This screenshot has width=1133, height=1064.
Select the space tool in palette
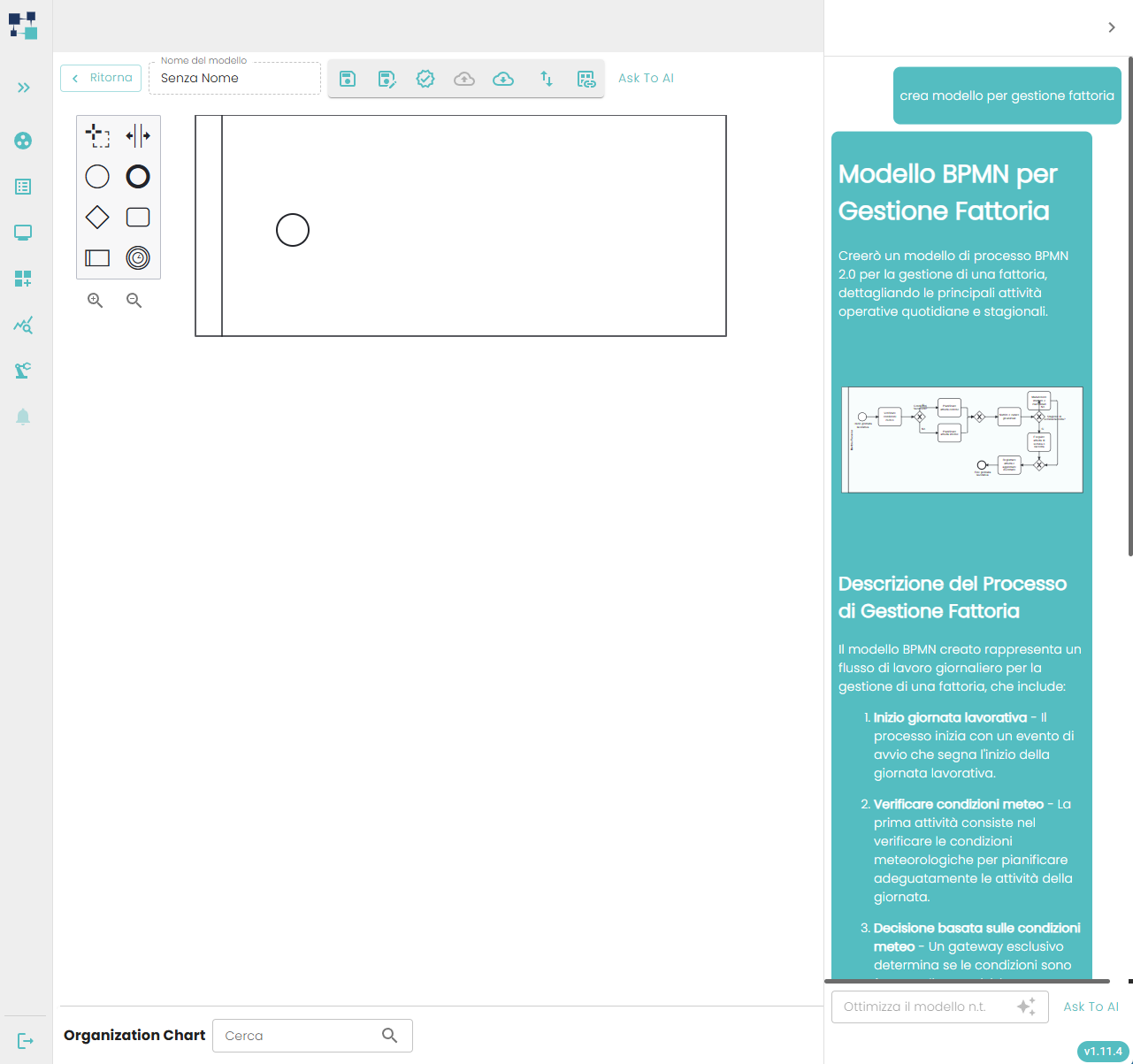138,136
